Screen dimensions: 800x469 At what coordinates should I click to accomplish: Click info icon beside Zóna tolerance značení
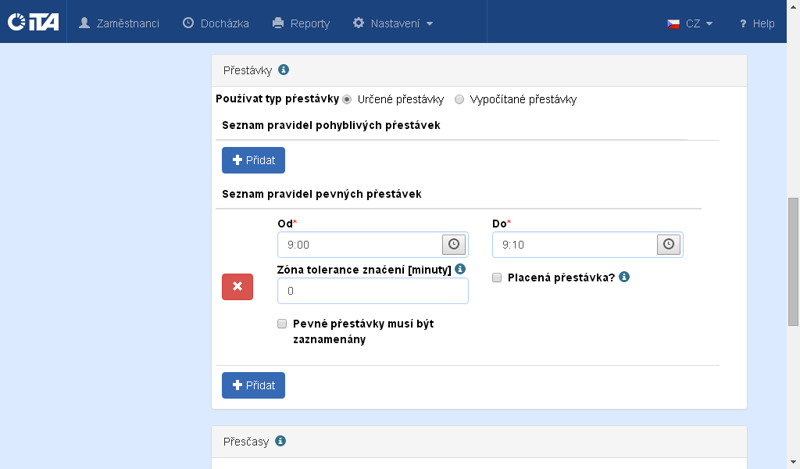[x=460, y=269]
